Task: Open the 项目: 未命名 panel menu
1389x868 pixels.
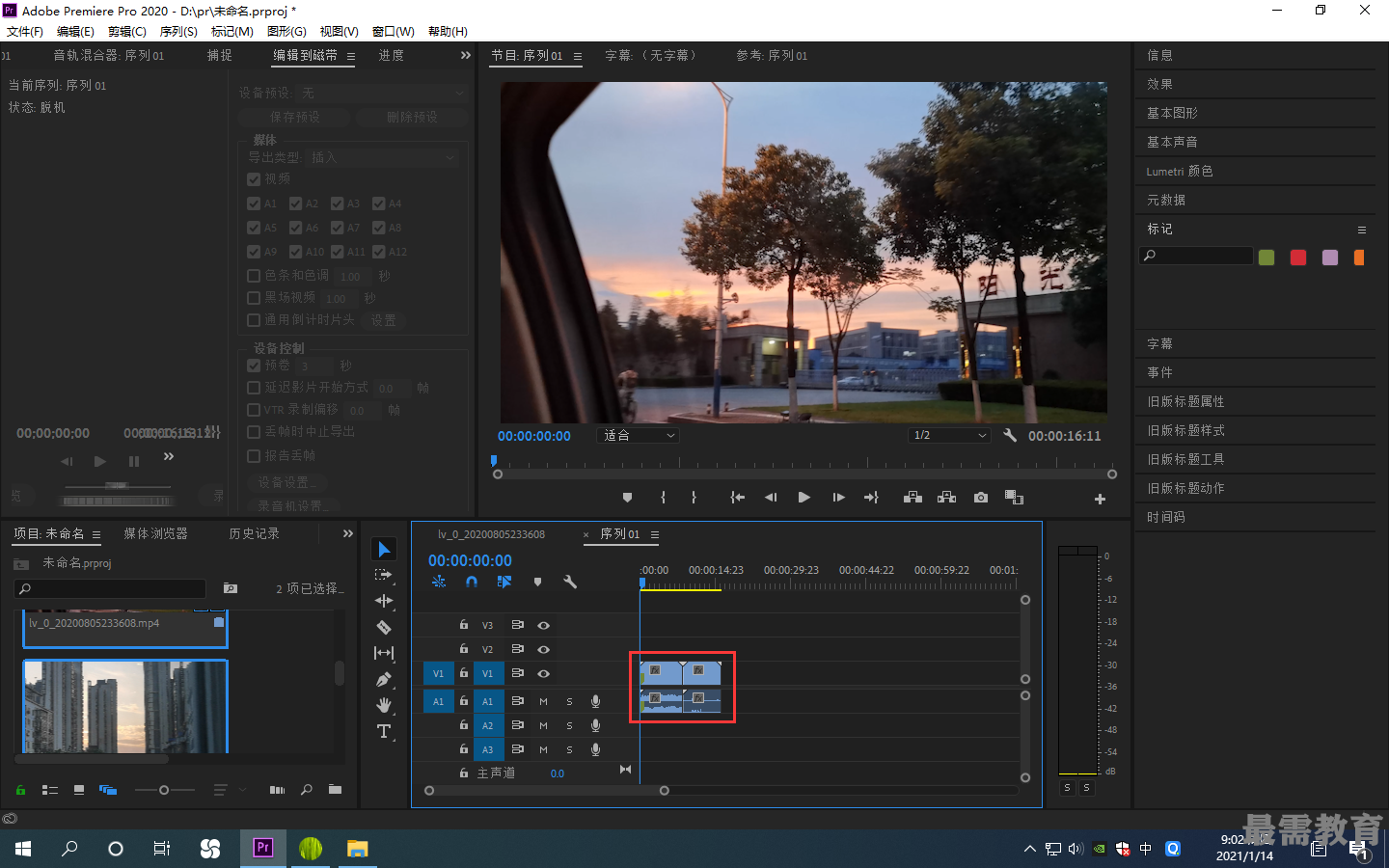Action: (96, 534)
